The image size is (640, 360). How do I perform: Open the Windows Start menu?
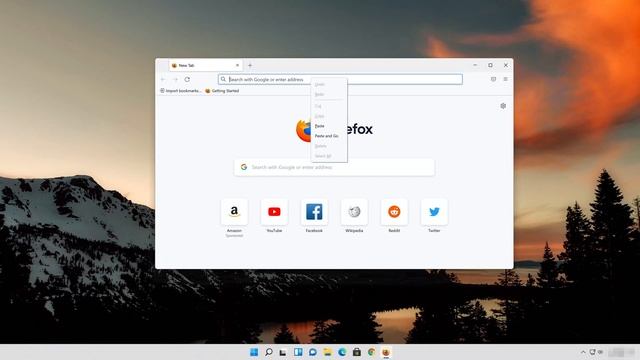254,352
